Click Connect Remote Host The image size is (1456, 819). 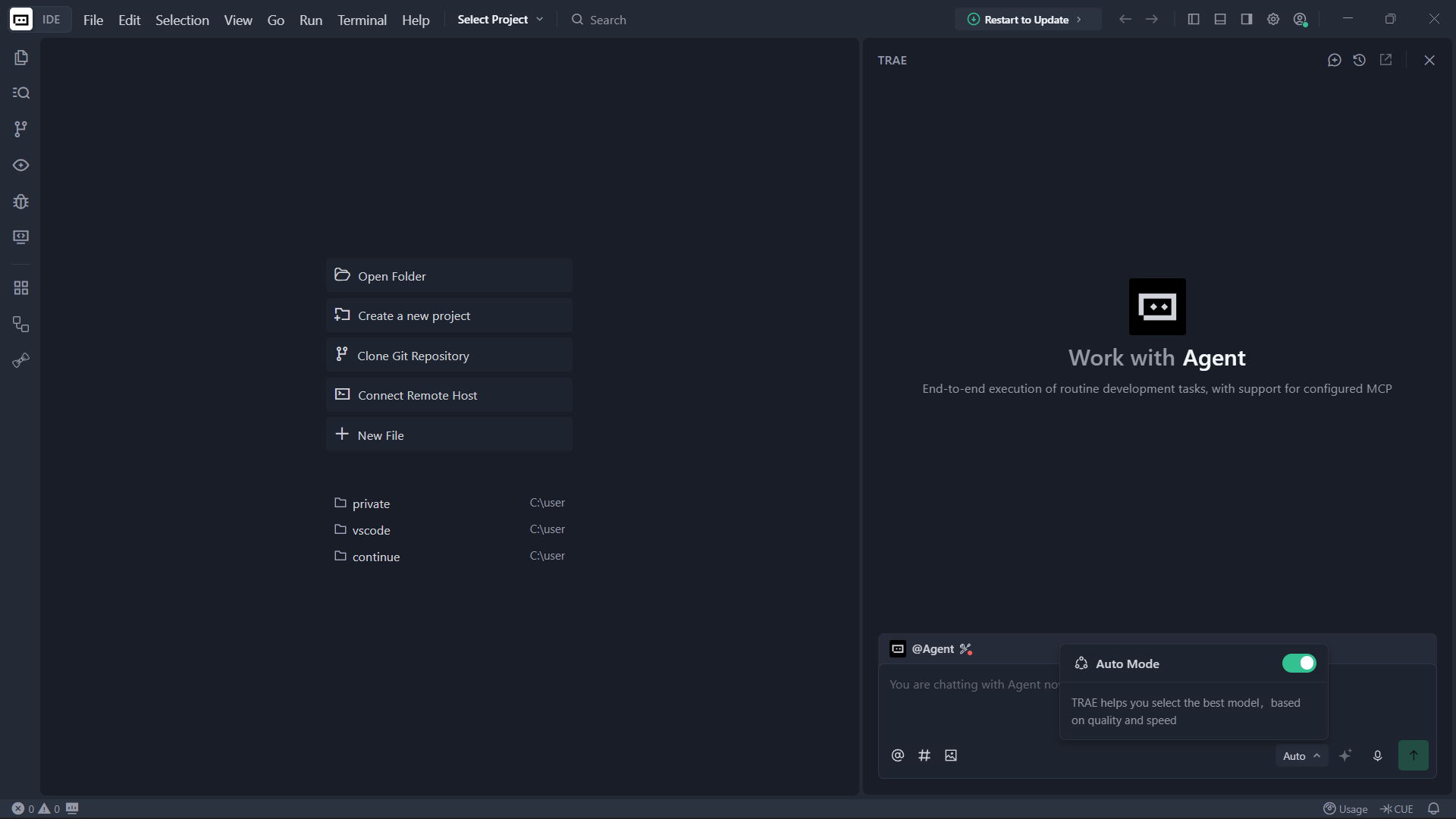(x=449, y=395)
